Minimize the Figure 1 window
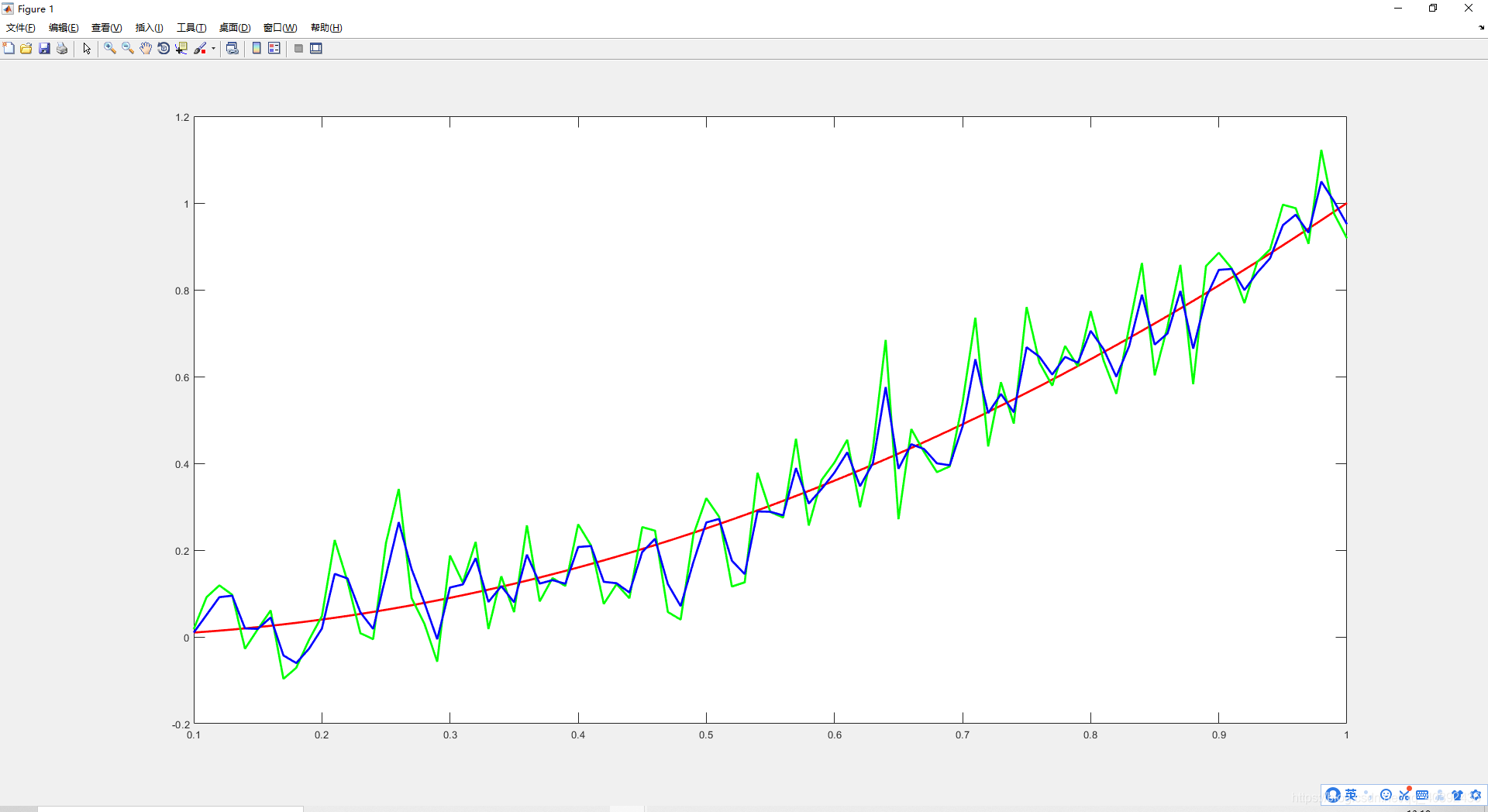 [1398, 9]
